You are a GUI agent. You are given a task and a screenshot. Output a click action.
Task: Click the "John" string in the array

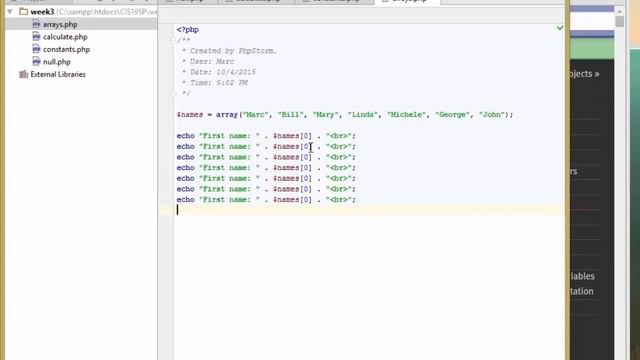tap(492, 115)
